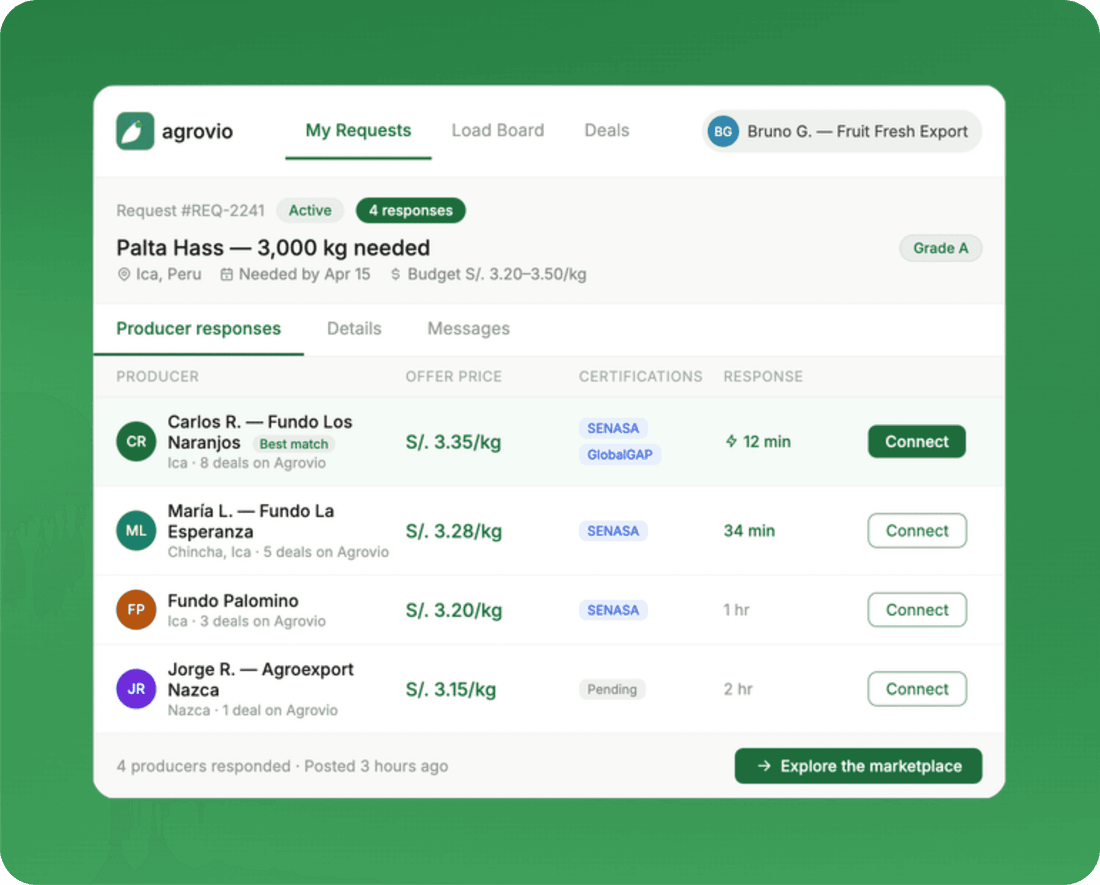Click the BG user avatar
1100x885 pixels.
point(723,131)
